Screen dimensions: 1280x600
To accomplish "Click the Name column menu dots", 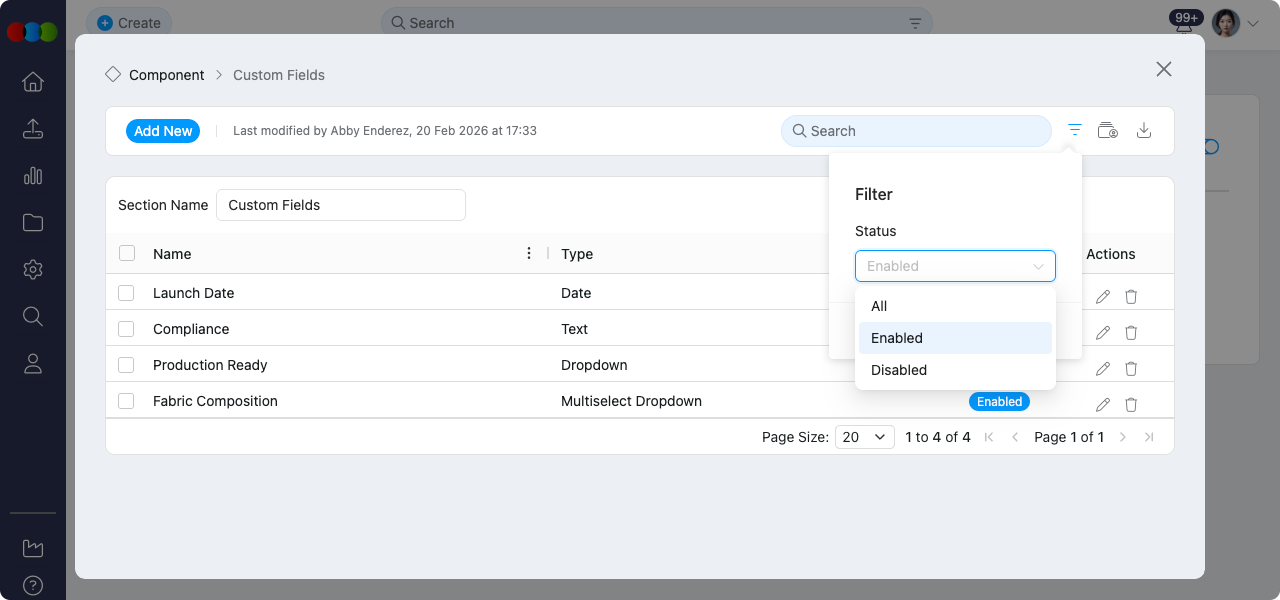I will point(529,254).
